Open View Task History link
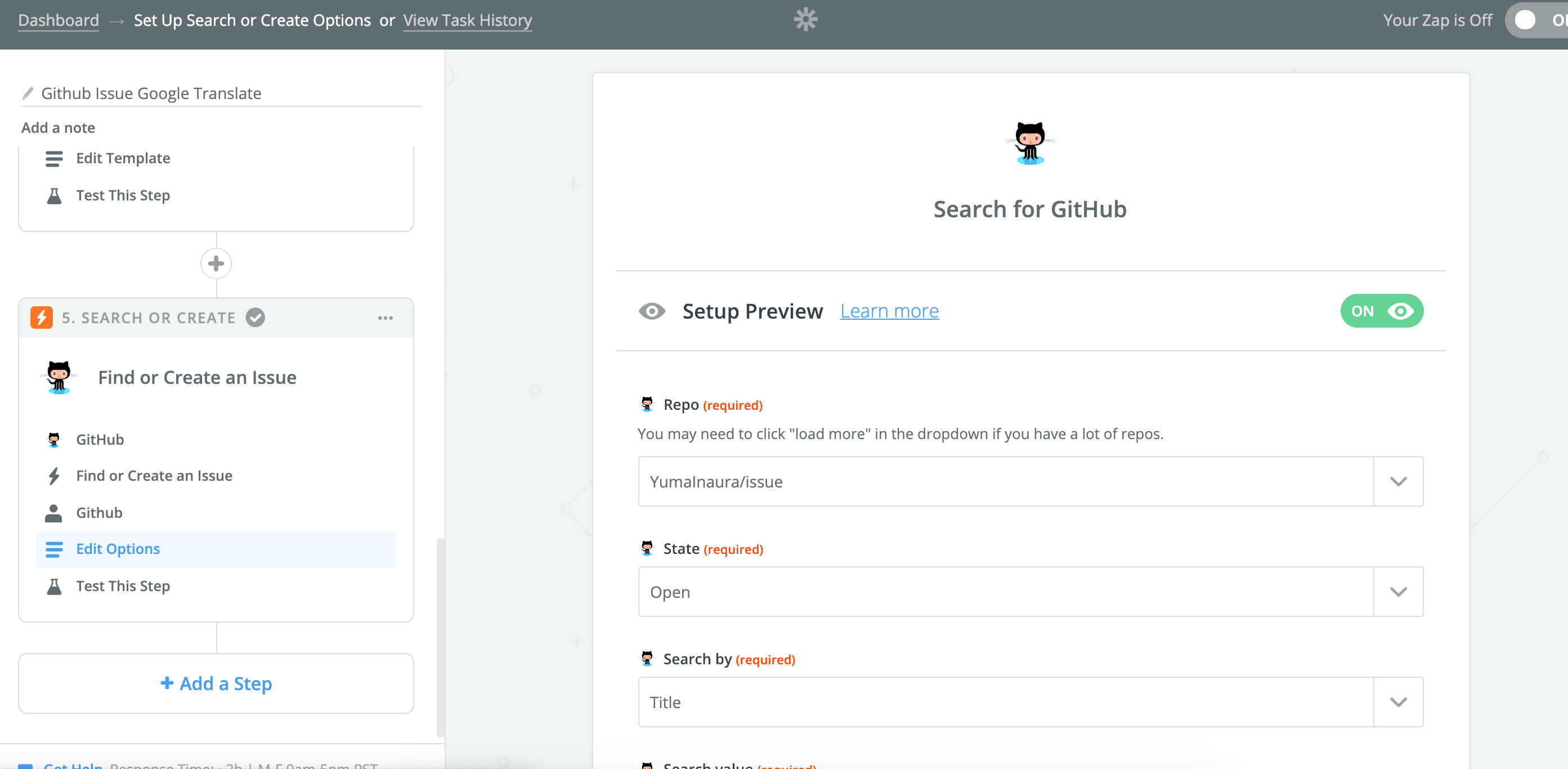 (467, 20)
